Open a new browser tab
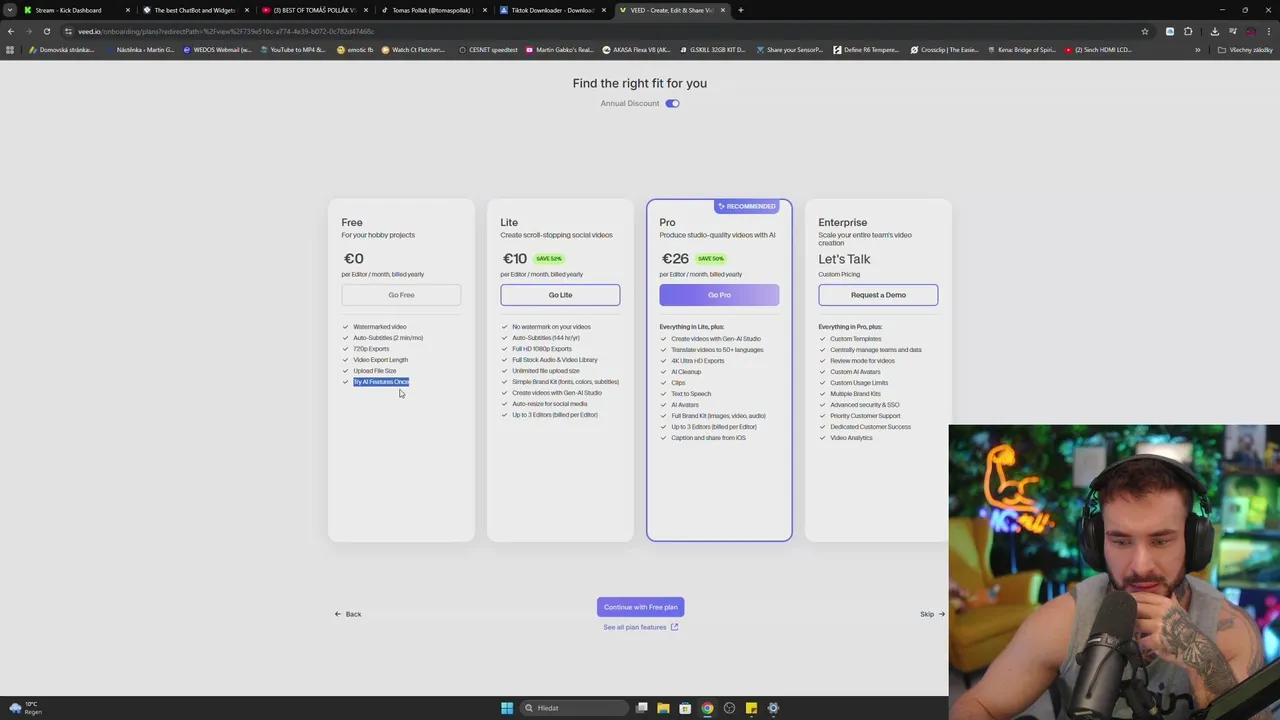The width and height of the screenshot is (1280, 720). (740, 10)
